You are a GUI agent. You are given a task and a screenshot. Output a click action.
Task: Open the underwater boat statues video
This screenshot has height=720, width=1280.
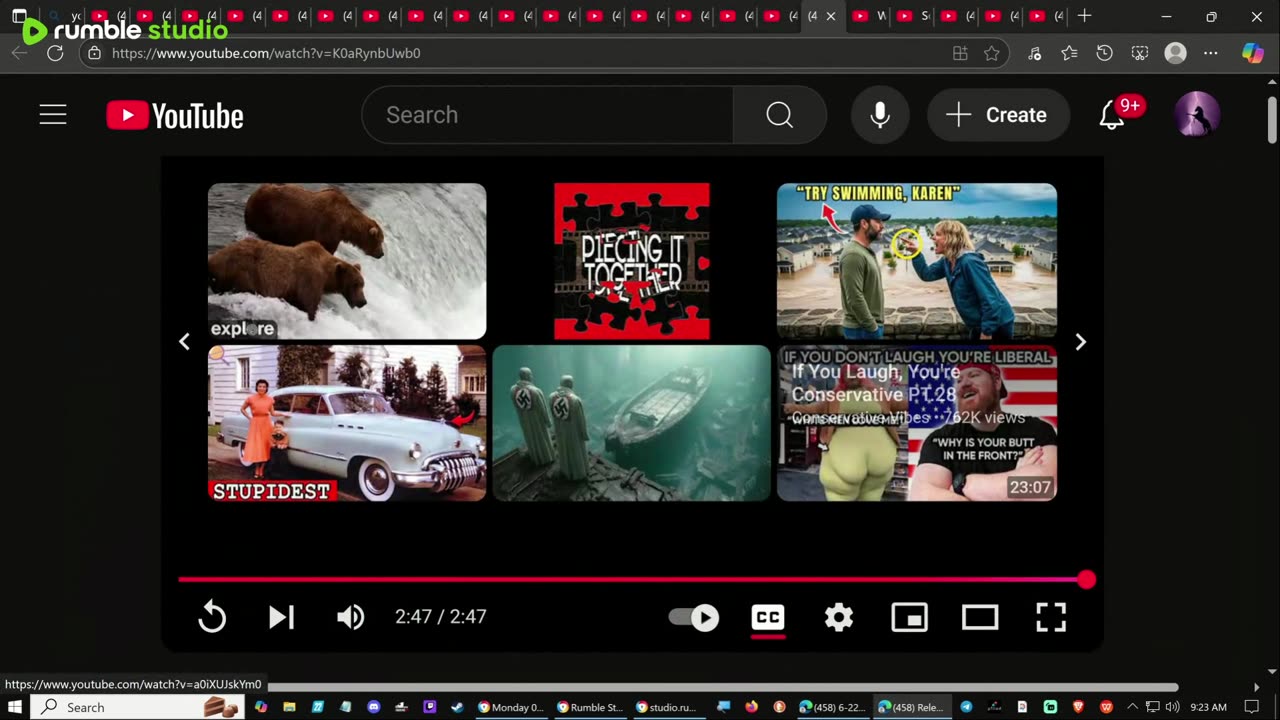pos(632,423)
